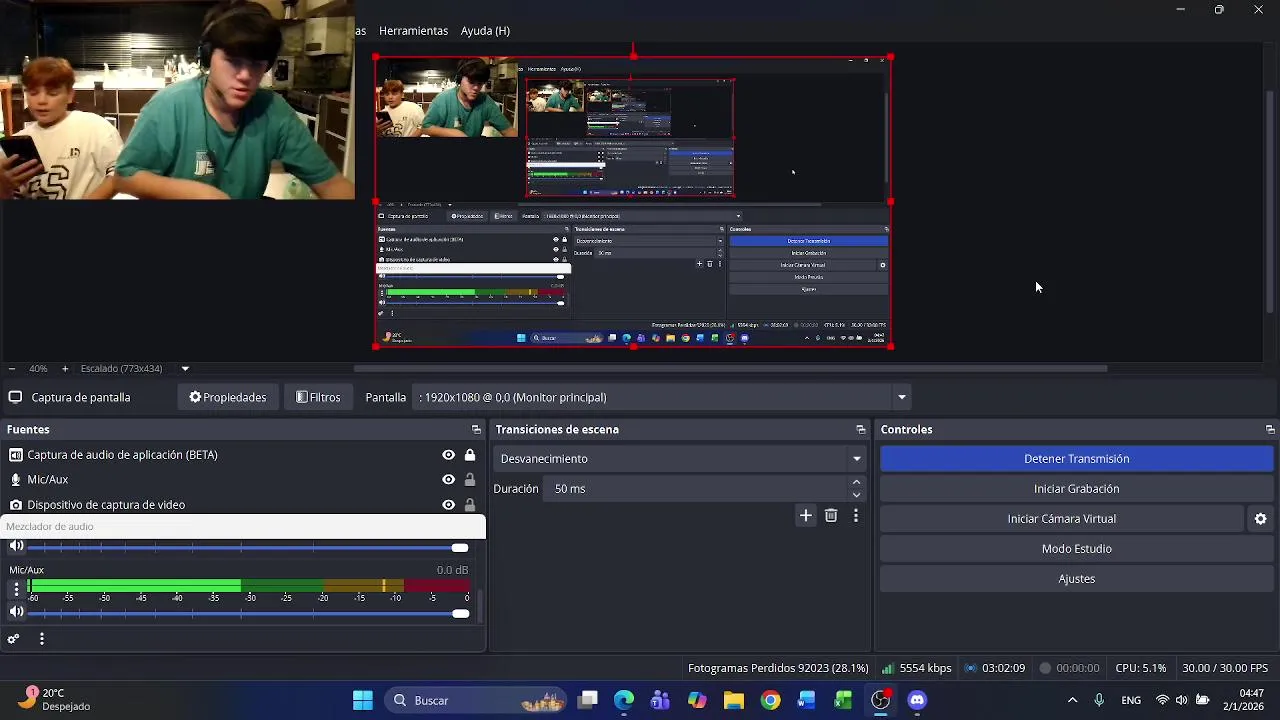Open the audio mixer bottom three-dot menu
This screenshot has width=1280, height=720.
click(x=42, y=639)
